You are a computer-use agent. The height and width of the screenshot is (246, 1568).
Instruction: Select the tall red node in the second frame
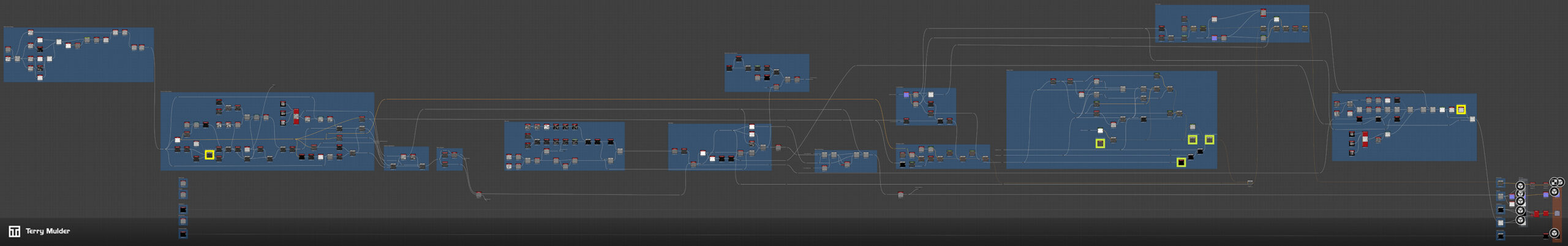[x=296, y=117]
